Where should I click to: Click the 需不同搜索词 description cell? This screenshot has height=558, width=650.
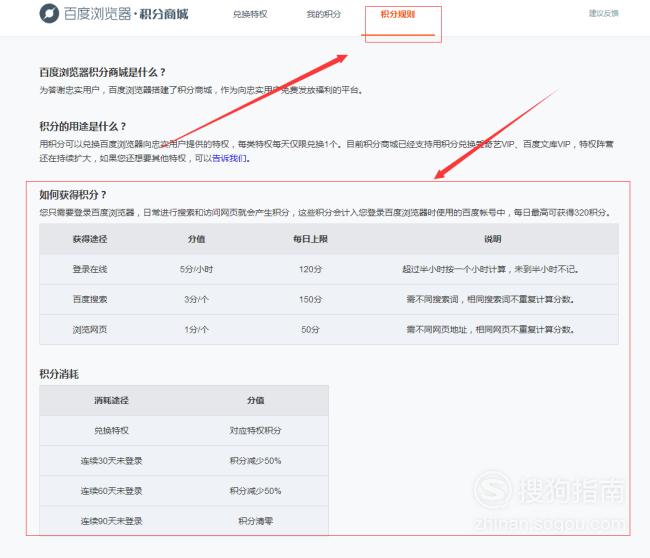pyautogui.click(x=490, y=299)
